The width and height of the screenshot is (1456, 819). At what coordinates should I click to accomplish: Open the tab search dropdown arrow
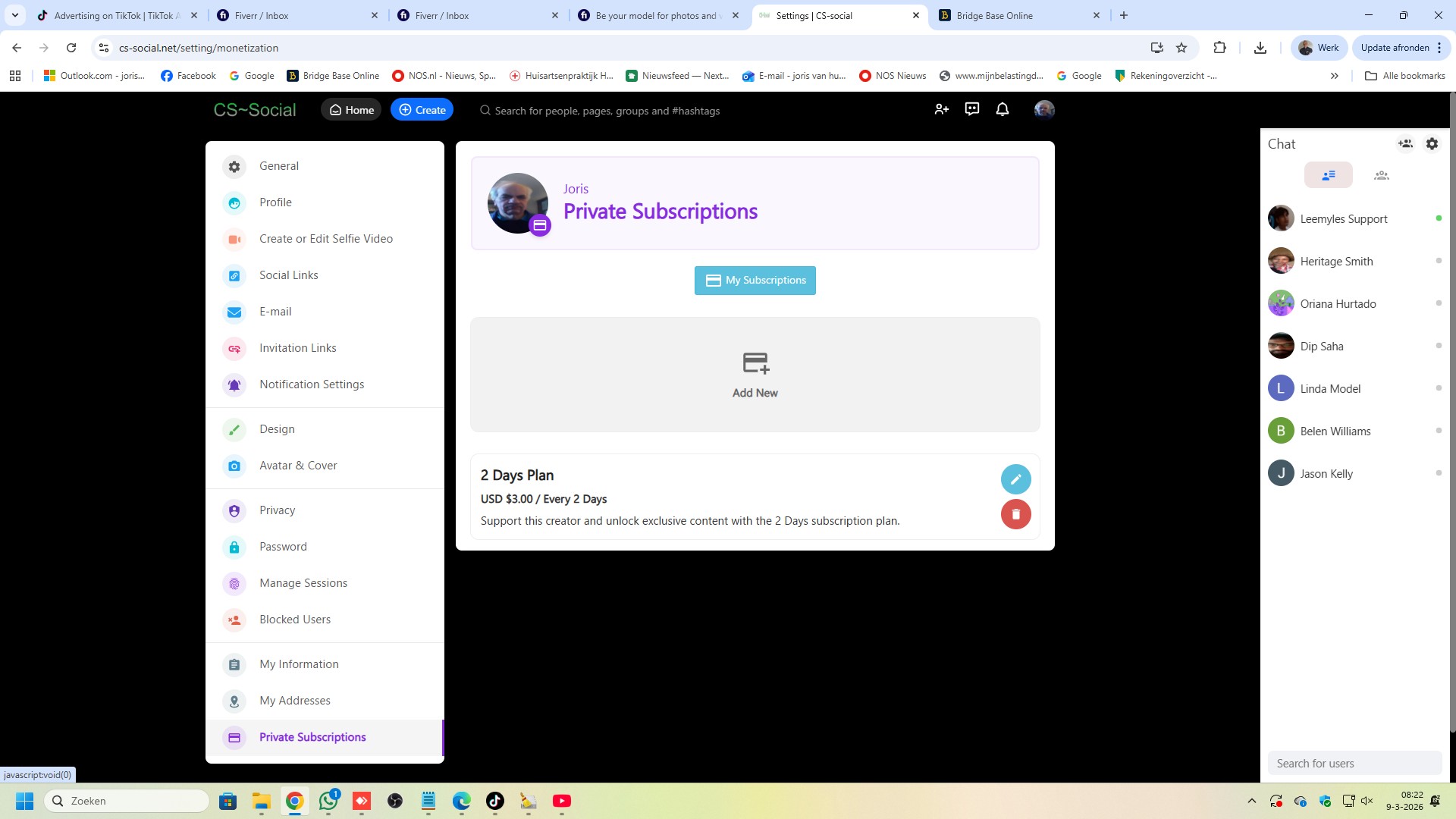point(15,15)
